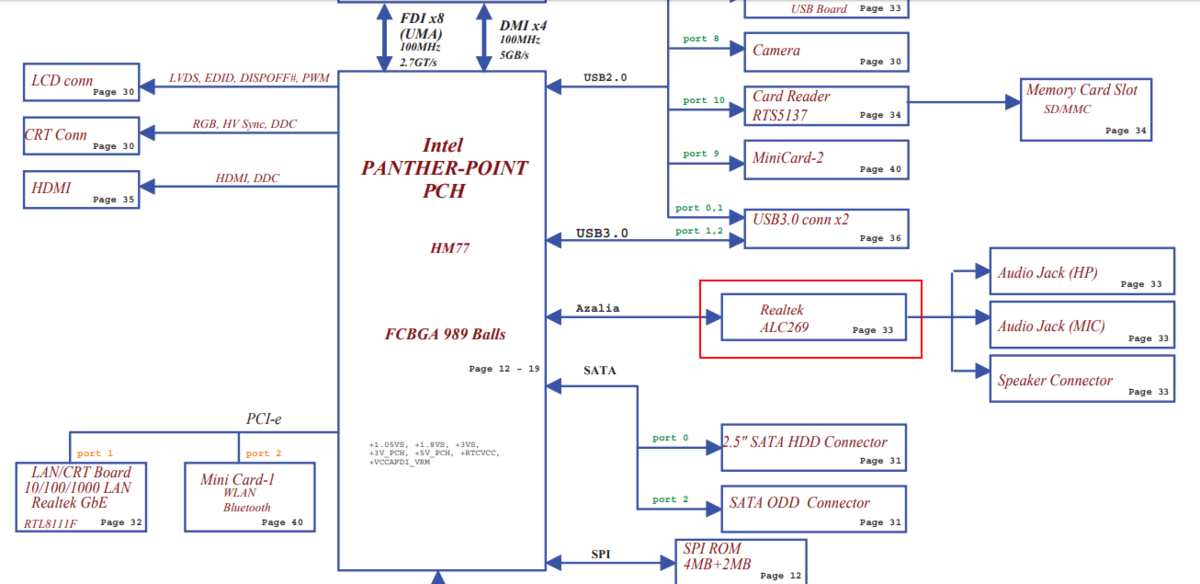Select the "MiniCard-2" block label

(788, 158)
